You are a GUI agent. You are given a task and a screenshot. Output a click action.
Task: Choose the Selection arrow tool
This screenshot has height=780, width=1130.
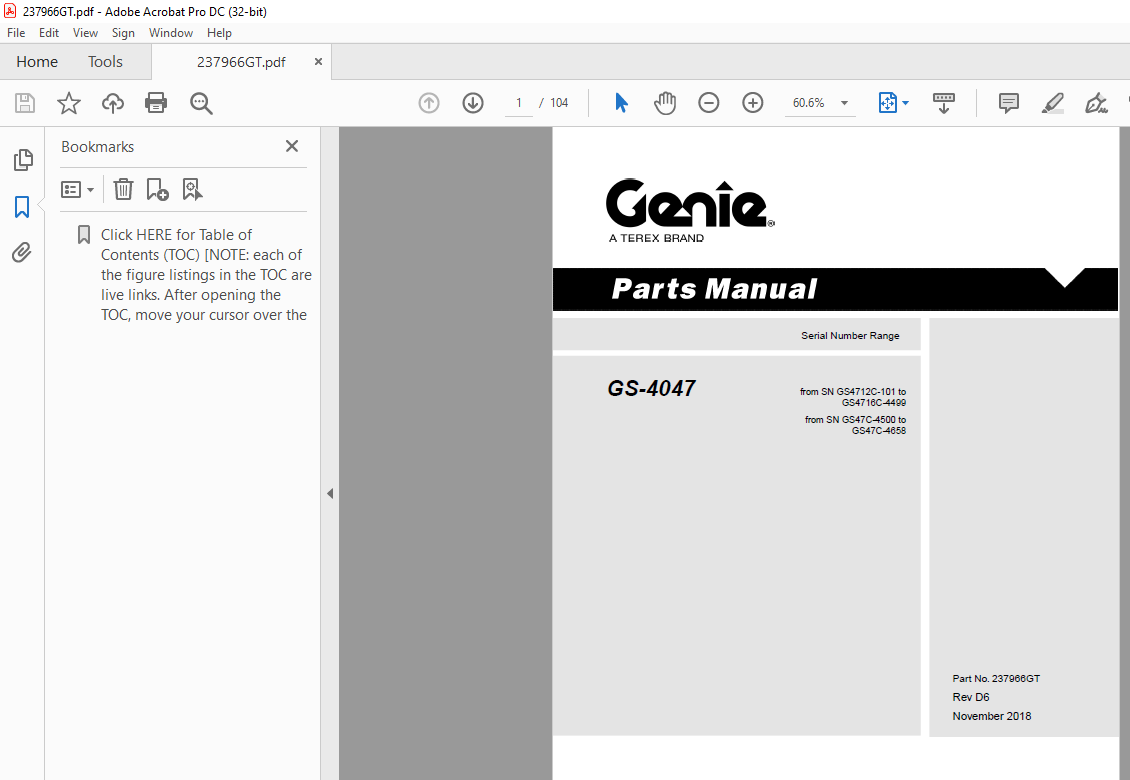(621, 103)
